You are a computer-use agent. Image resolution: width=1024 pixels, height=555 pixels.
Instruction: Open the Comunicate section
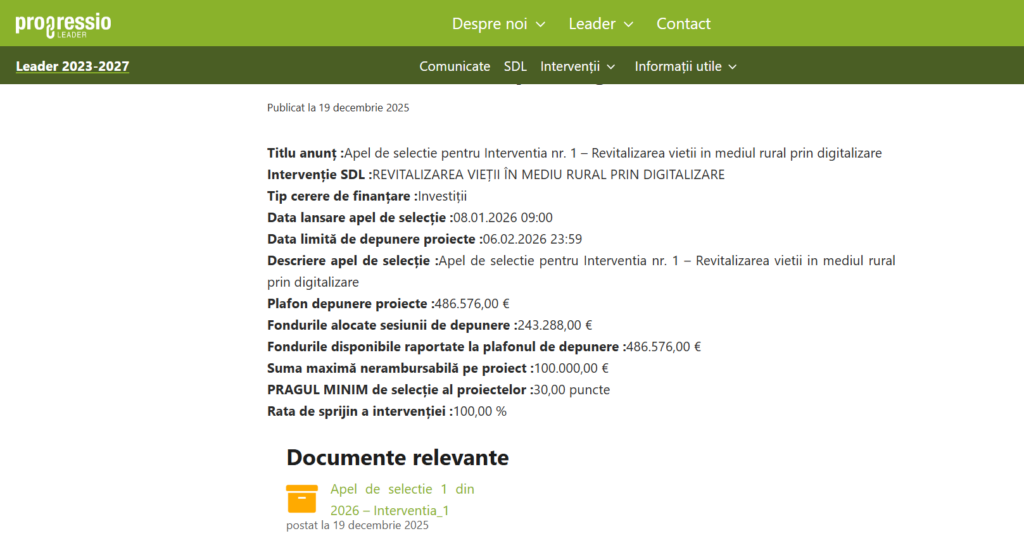click(x=454, y=67)
